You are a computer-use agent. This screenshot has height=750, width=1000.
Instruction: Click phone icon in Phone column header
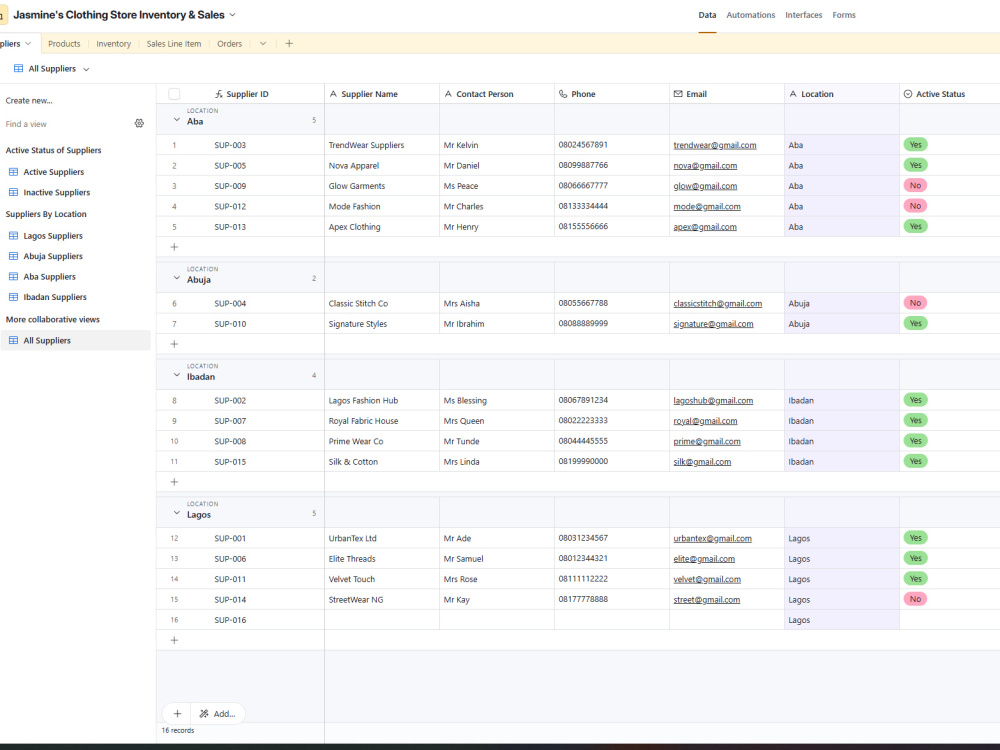(563, 94)
